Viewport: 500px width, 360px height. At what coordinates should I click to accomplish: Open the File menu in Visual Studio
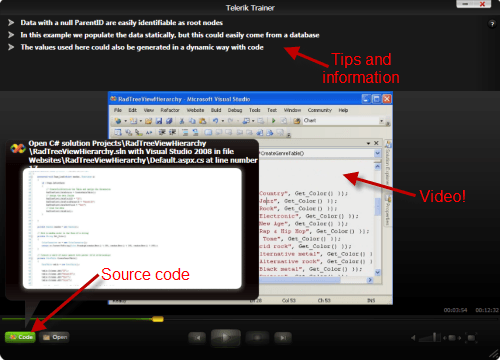coord(118,110)
